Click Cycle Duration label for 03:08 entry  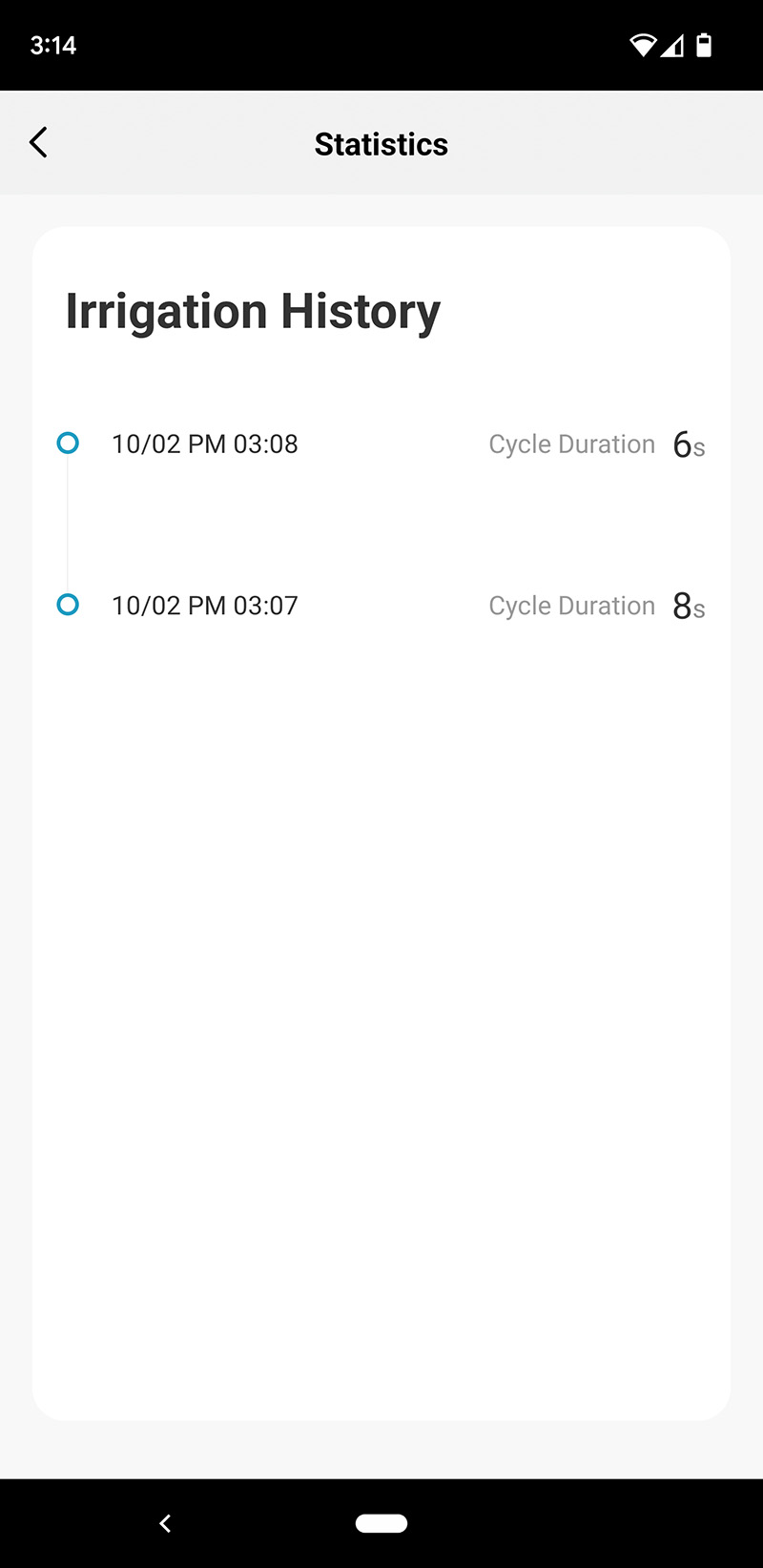(571, 444)
